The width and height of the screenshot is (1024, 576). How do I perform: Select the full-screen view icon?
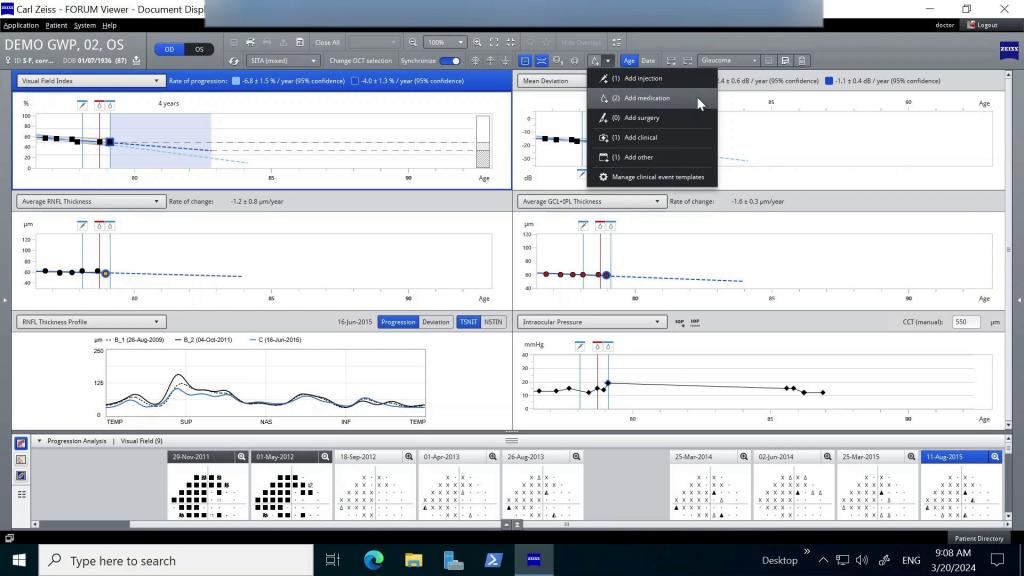(492, 42)
